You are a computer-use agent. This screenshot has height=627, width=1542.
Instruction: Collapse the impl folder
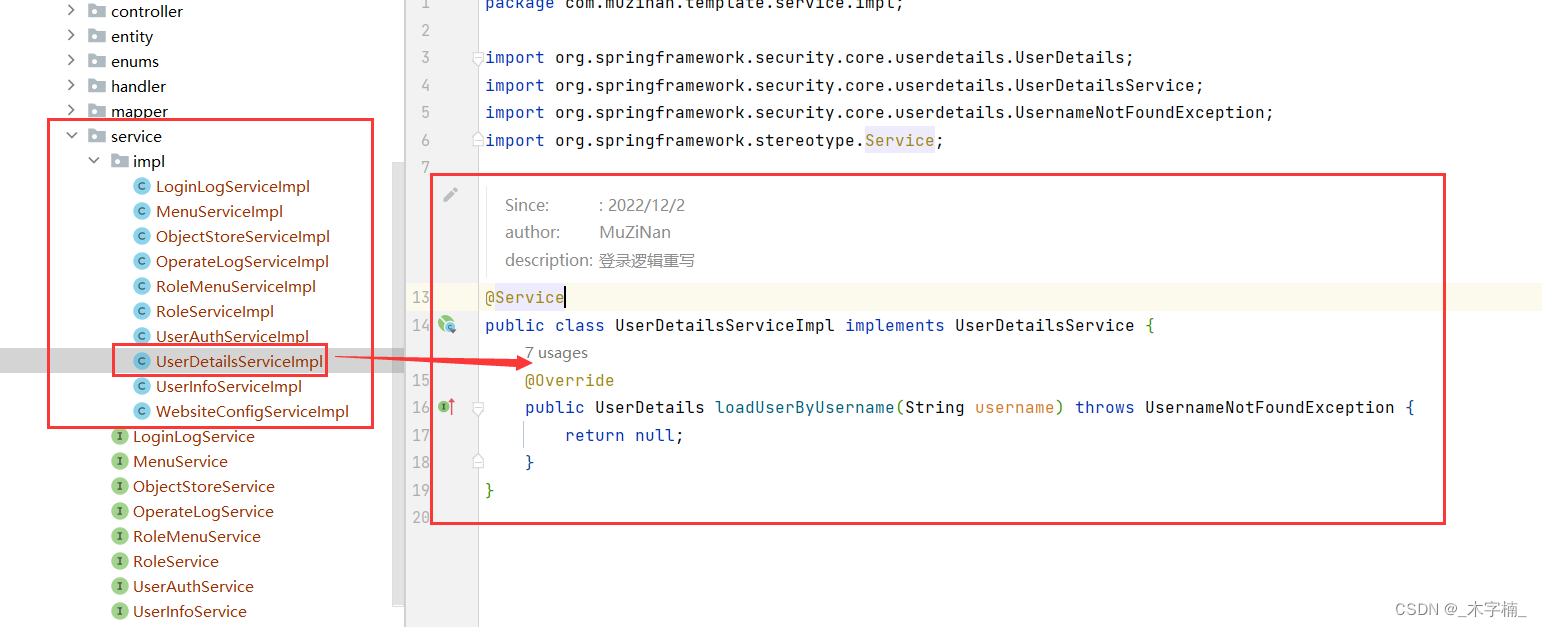93,161
